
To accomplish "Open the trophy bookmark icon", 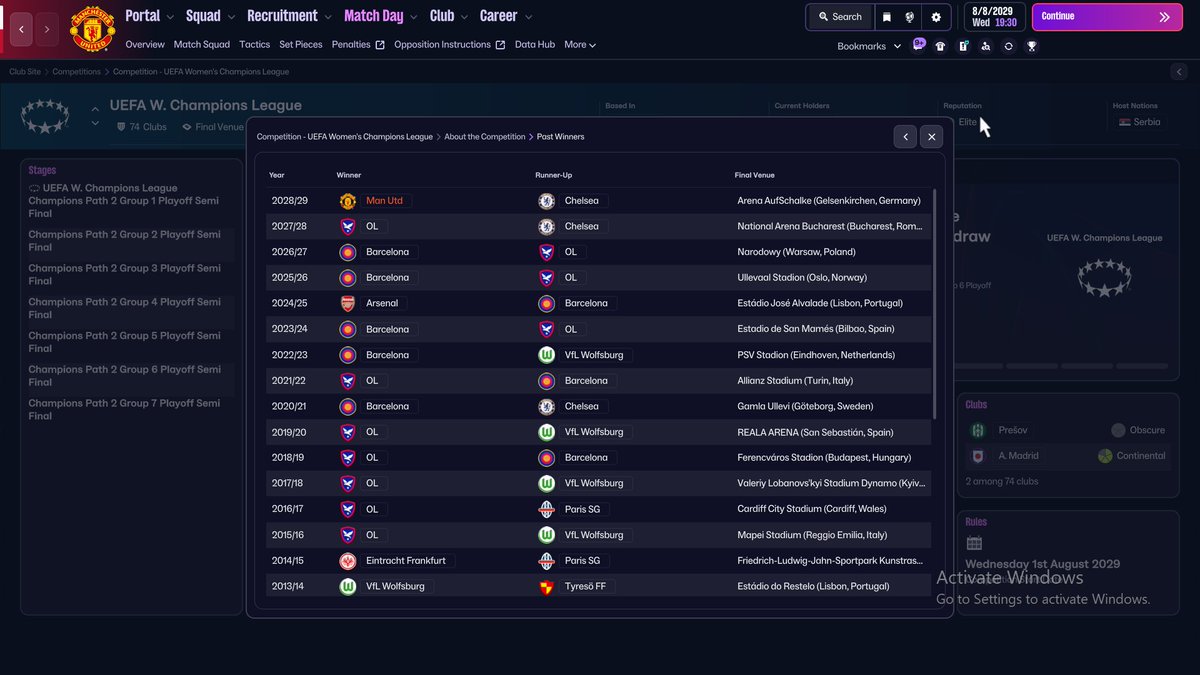I will click(x=1031, y=46).
